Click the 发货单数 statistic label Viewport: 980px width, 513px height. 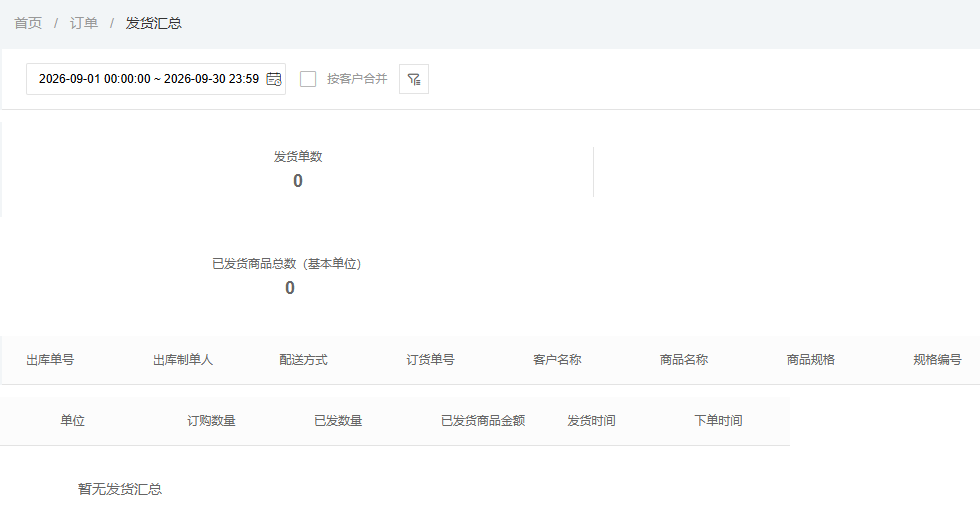tap(298, 157)
